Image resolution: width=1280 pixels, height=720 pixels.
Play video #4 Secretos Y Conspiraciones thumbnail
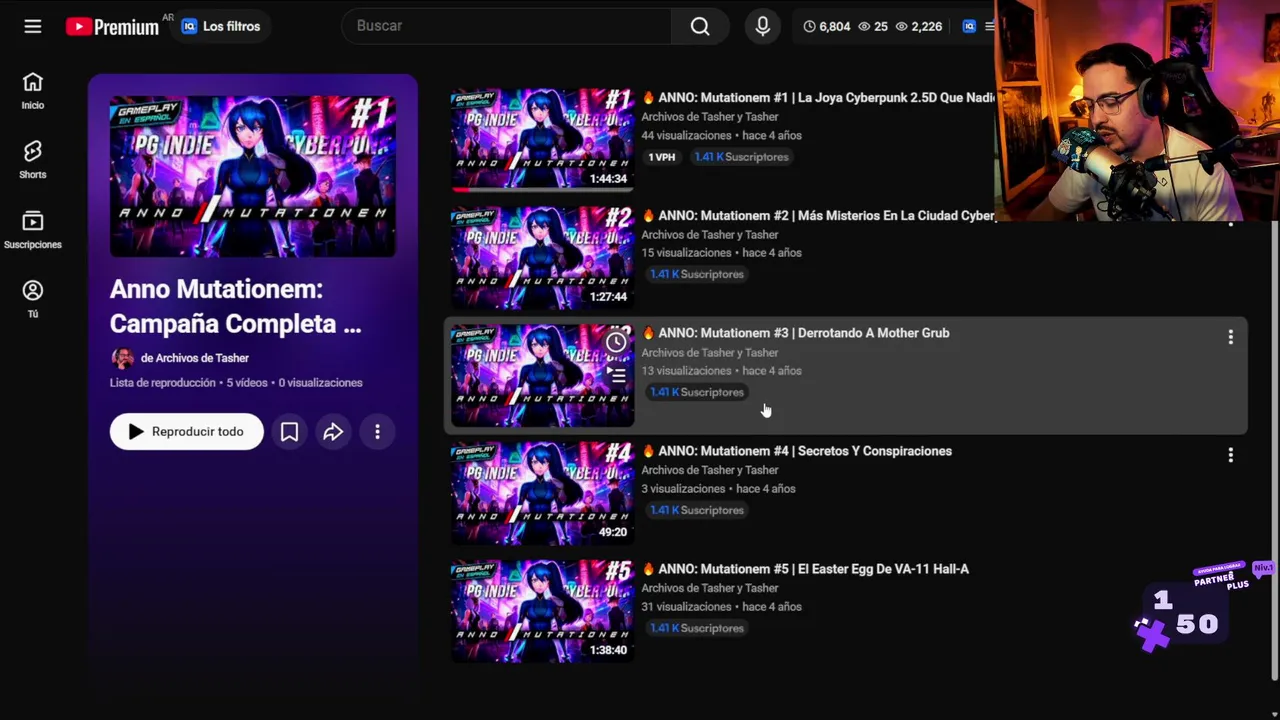542,493
